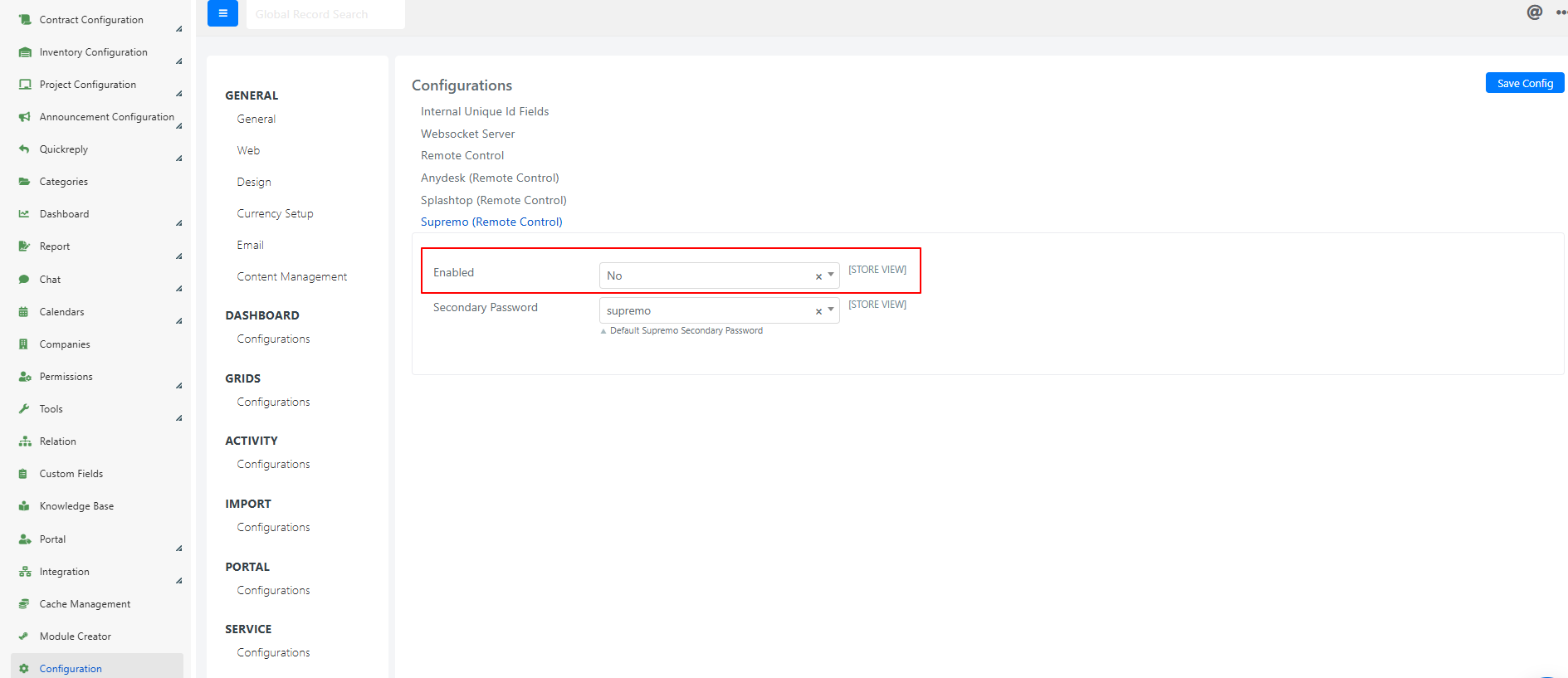Screen dimensions: 1568x678
Task: Click the Relation hierarchy icon
Action: click(25, 441)
